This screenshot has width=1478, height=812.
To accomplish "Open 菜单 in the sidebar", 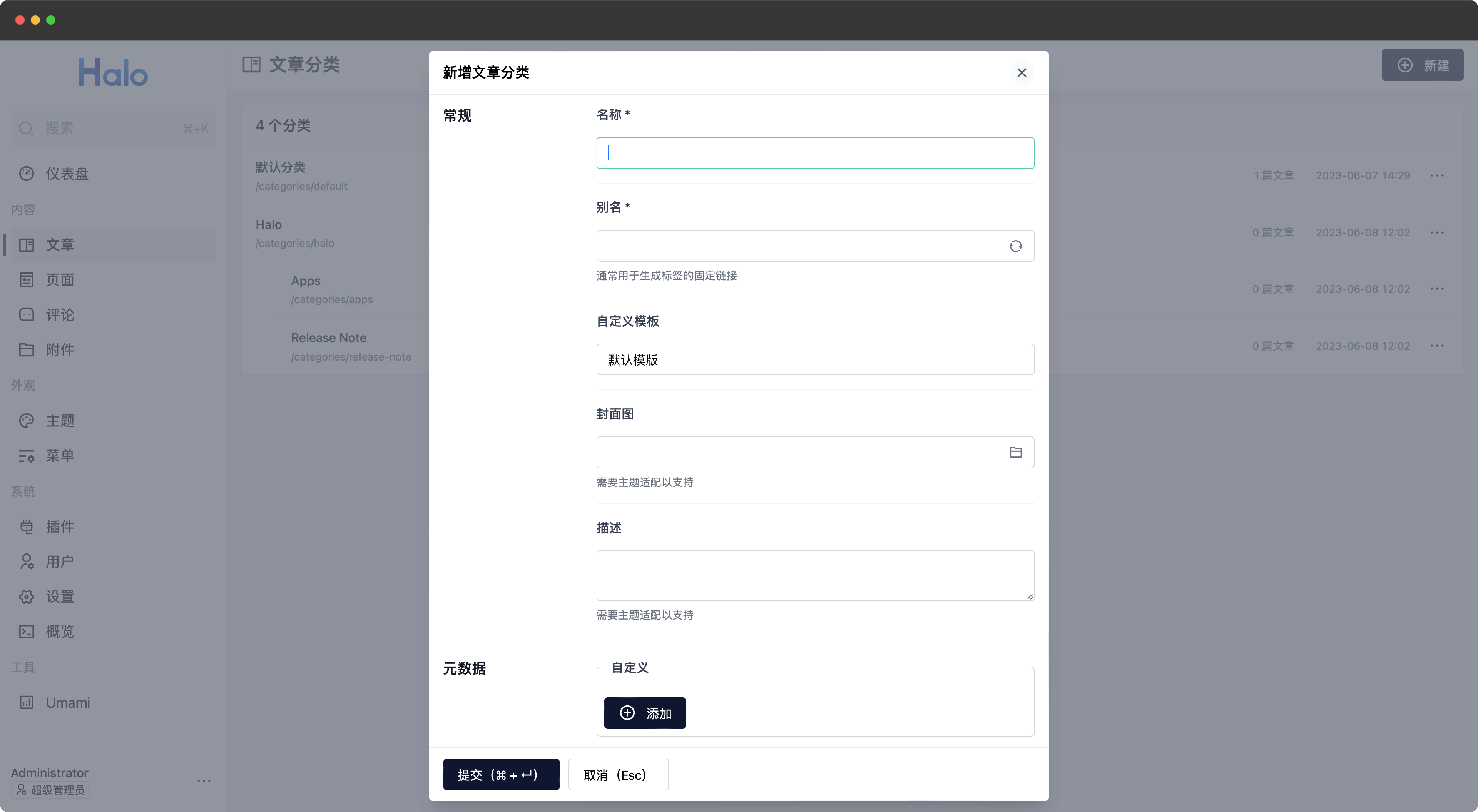I will tap(113, 456).
